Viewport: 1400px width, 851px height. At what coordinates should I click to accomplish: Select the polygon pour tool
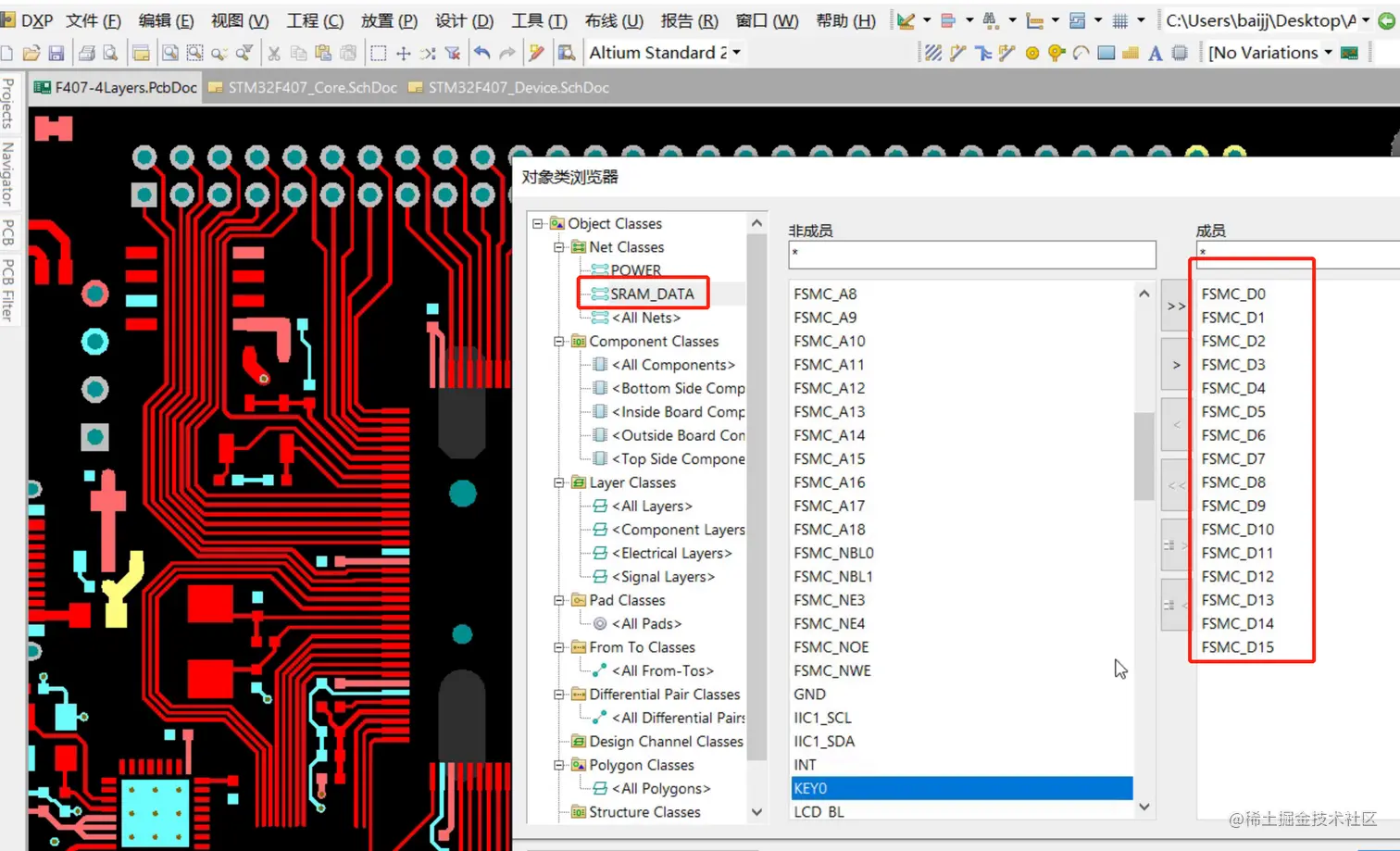tap(1130, 54)
